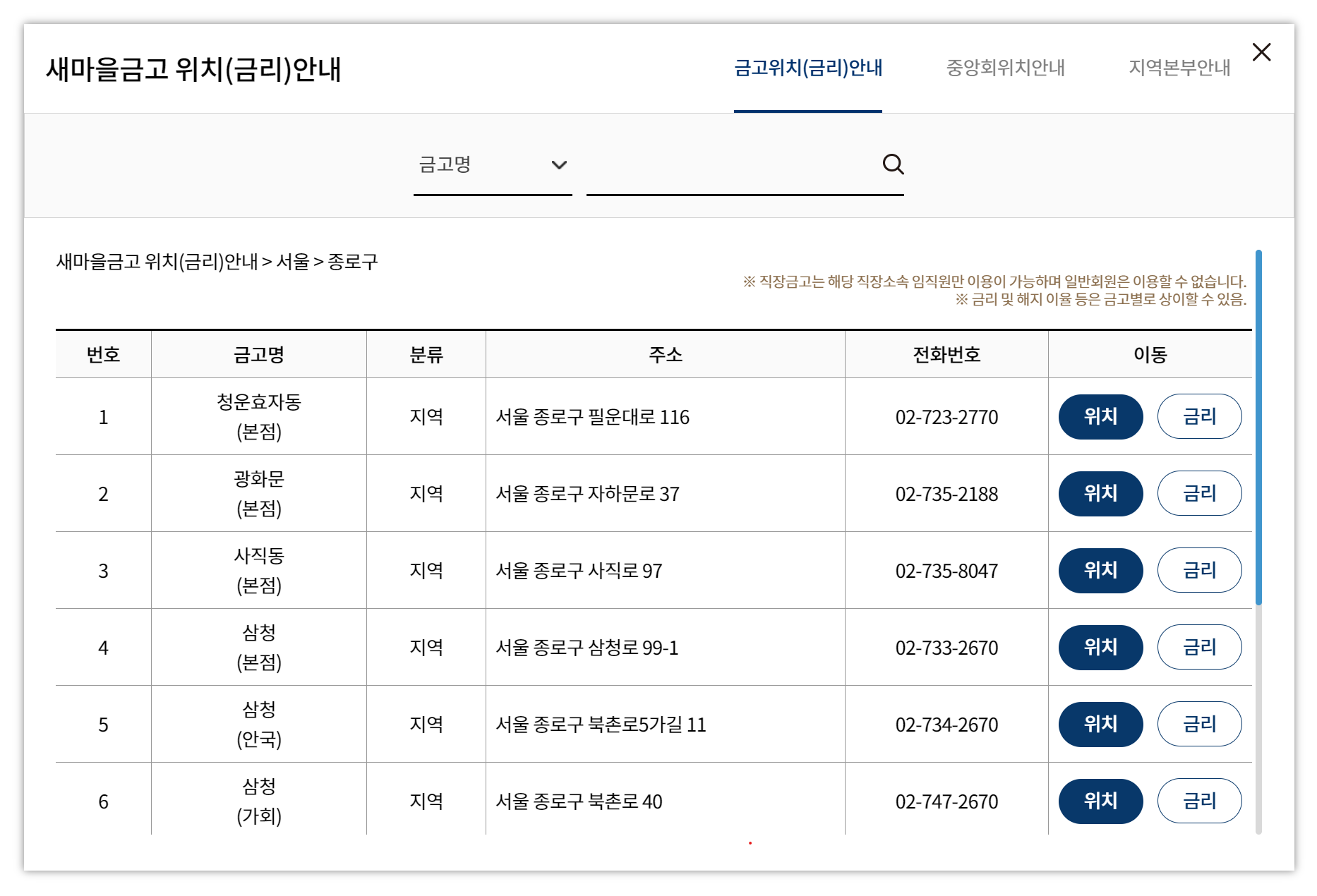Click the 분류 column header

426,354
